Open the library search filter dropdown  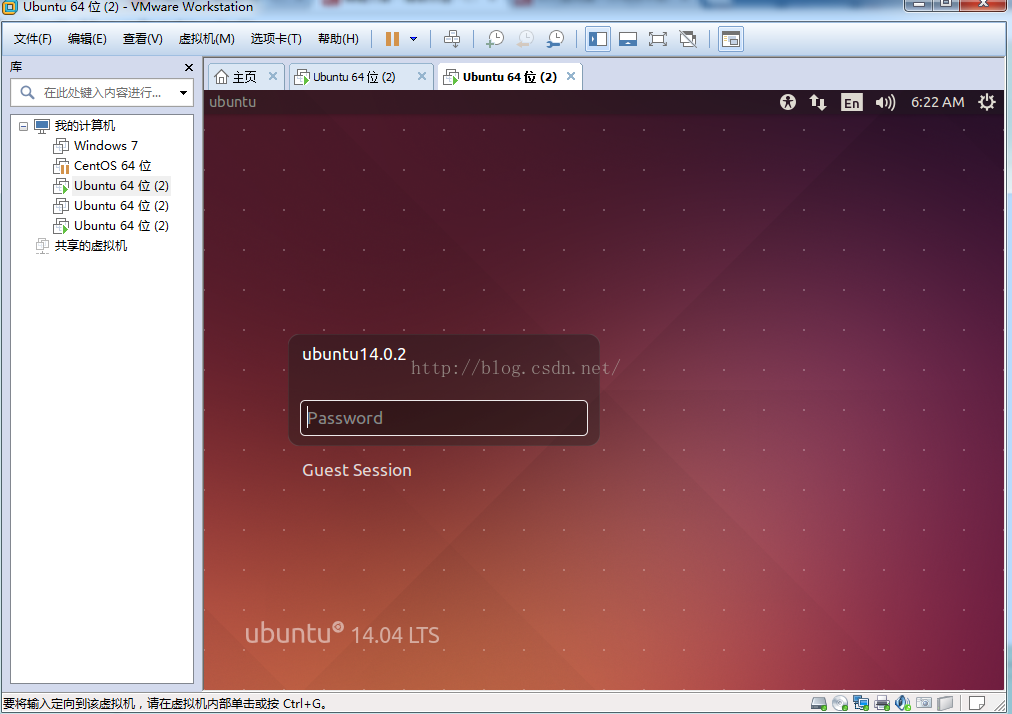pos(183,93)
